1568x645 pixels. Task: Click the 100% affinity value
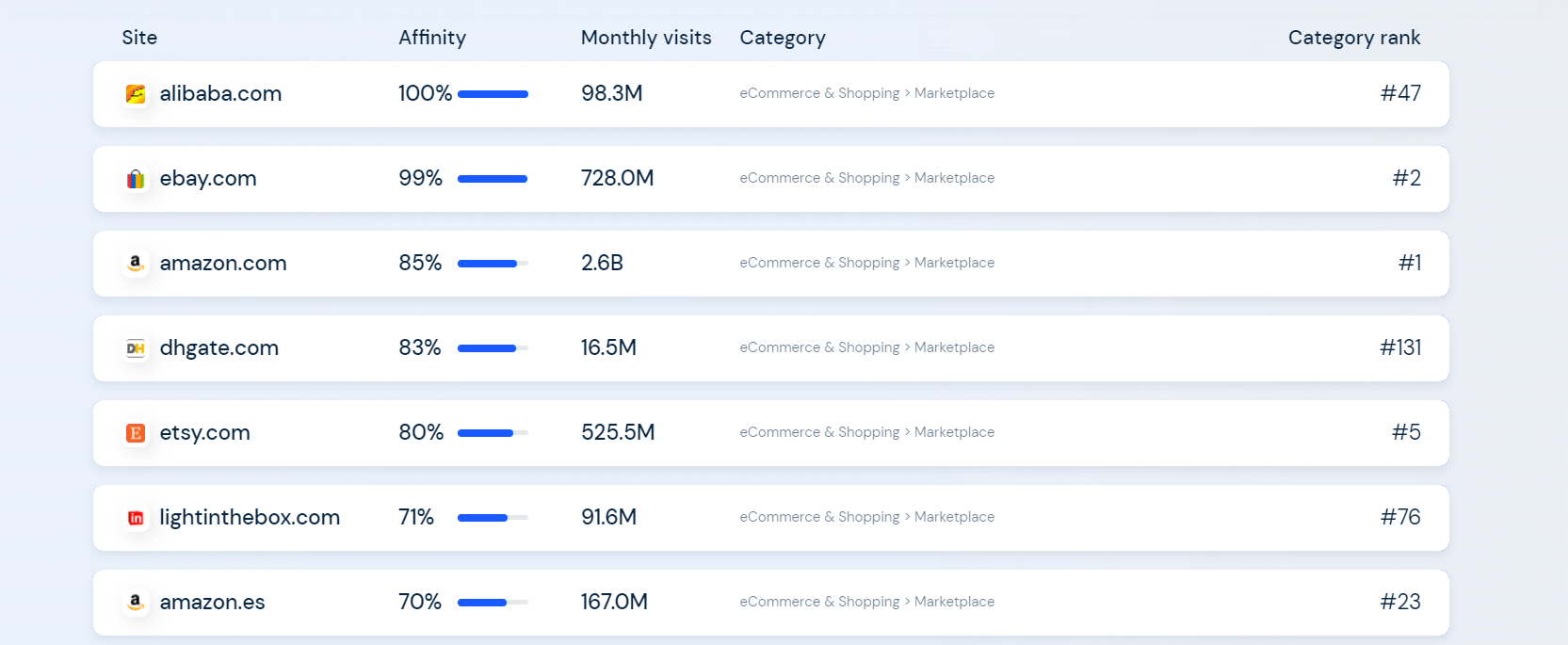tap(426, 93)
